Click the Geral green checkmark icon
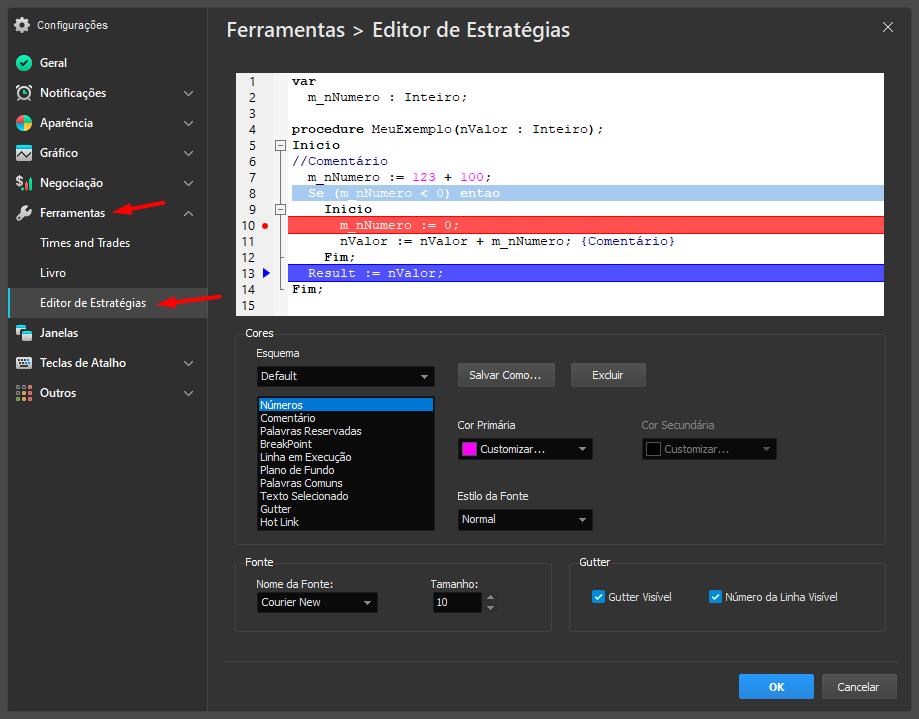 pos(24,63)
